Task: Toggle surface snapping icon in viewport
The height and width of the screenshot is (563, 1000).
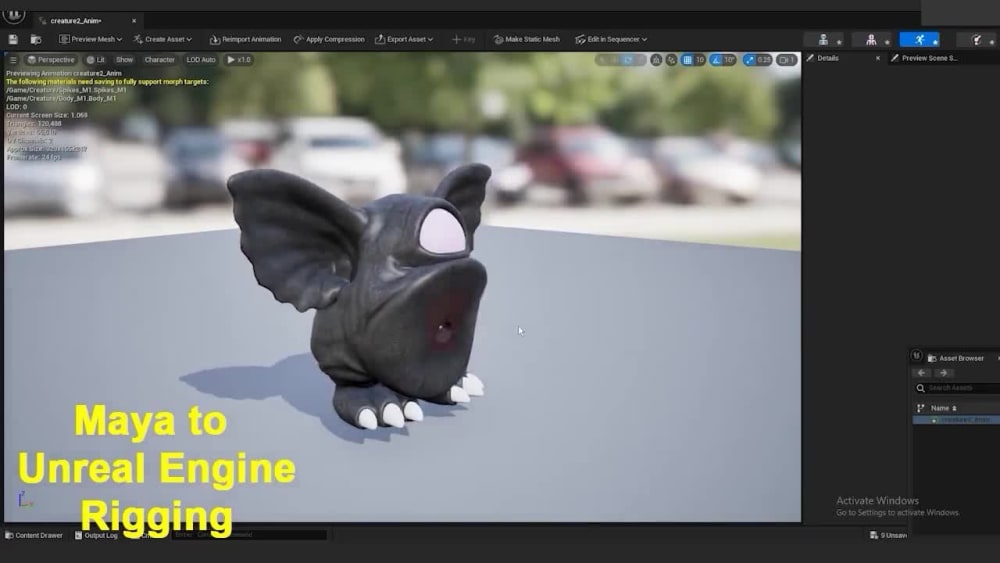Action: coord(671,60)
